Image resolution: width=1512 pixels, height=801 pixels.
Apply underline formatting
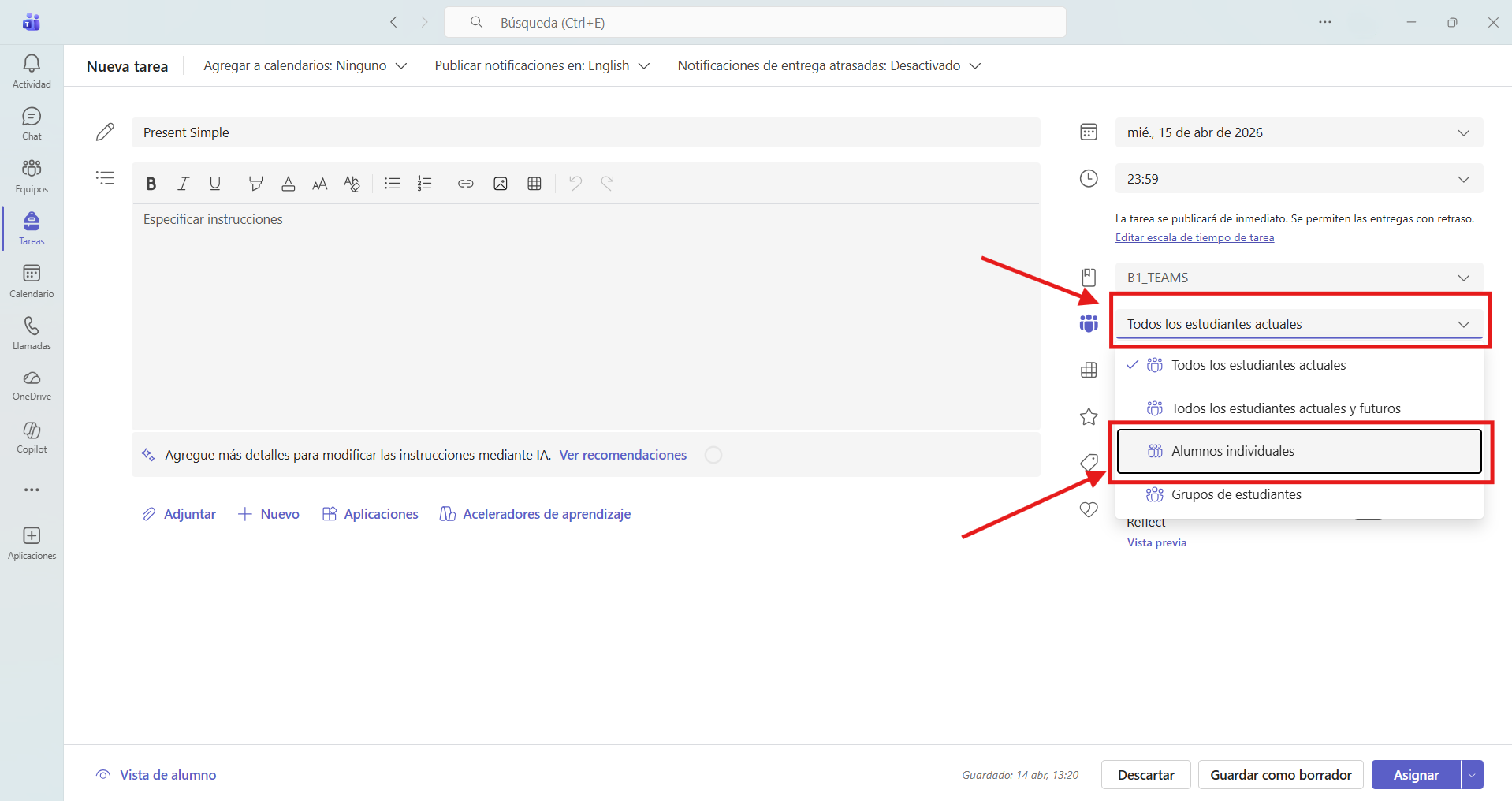tap(214, 184)
